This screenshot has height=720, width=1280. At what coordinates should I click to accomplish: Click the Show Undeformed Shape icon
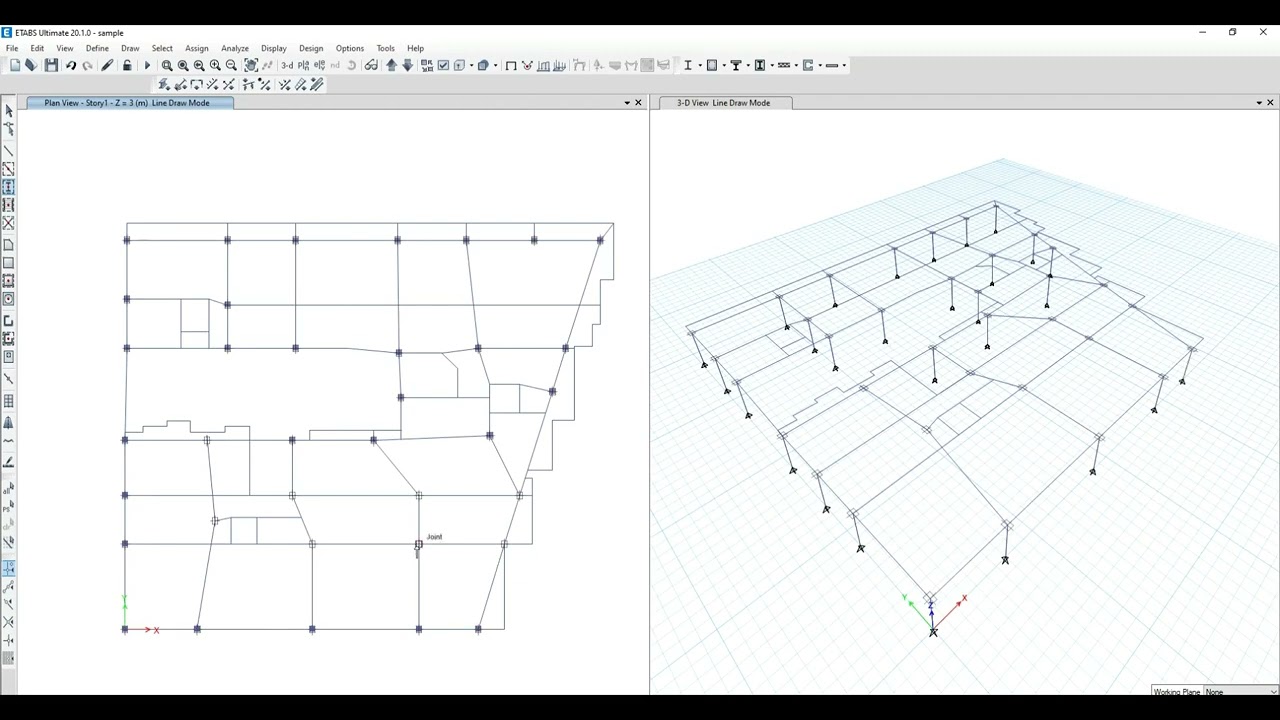click(511, 65)
